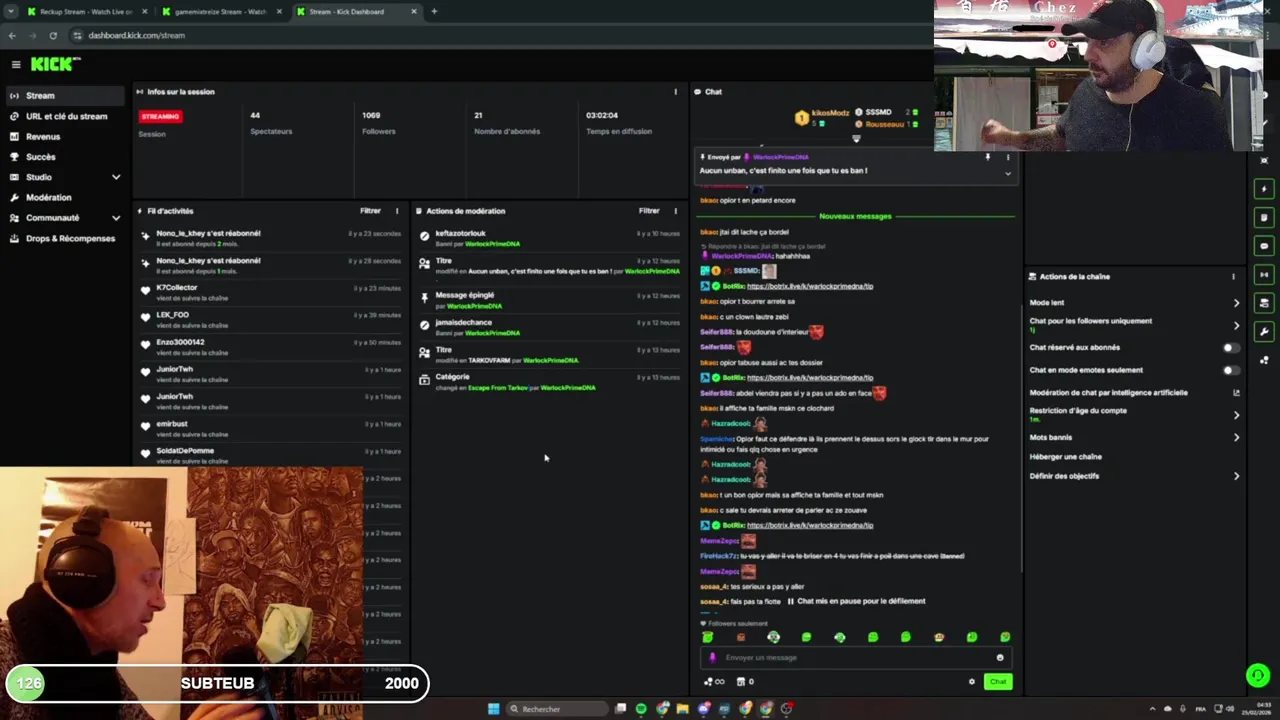Click the first green emote in quick bar

[x=707, y=637]
